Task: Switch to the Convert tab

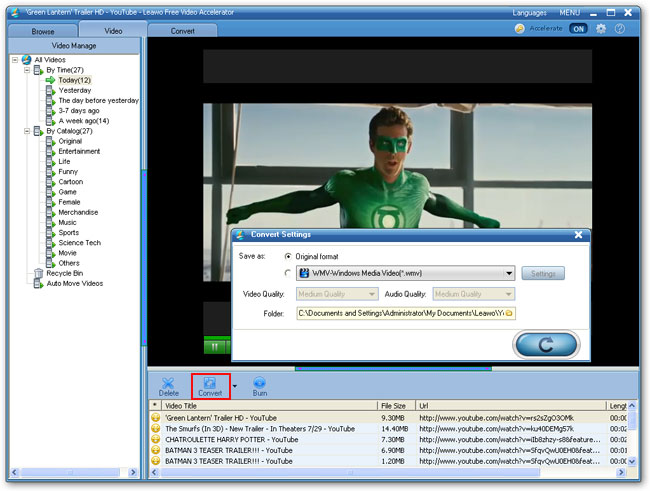Action: (182, 31)
